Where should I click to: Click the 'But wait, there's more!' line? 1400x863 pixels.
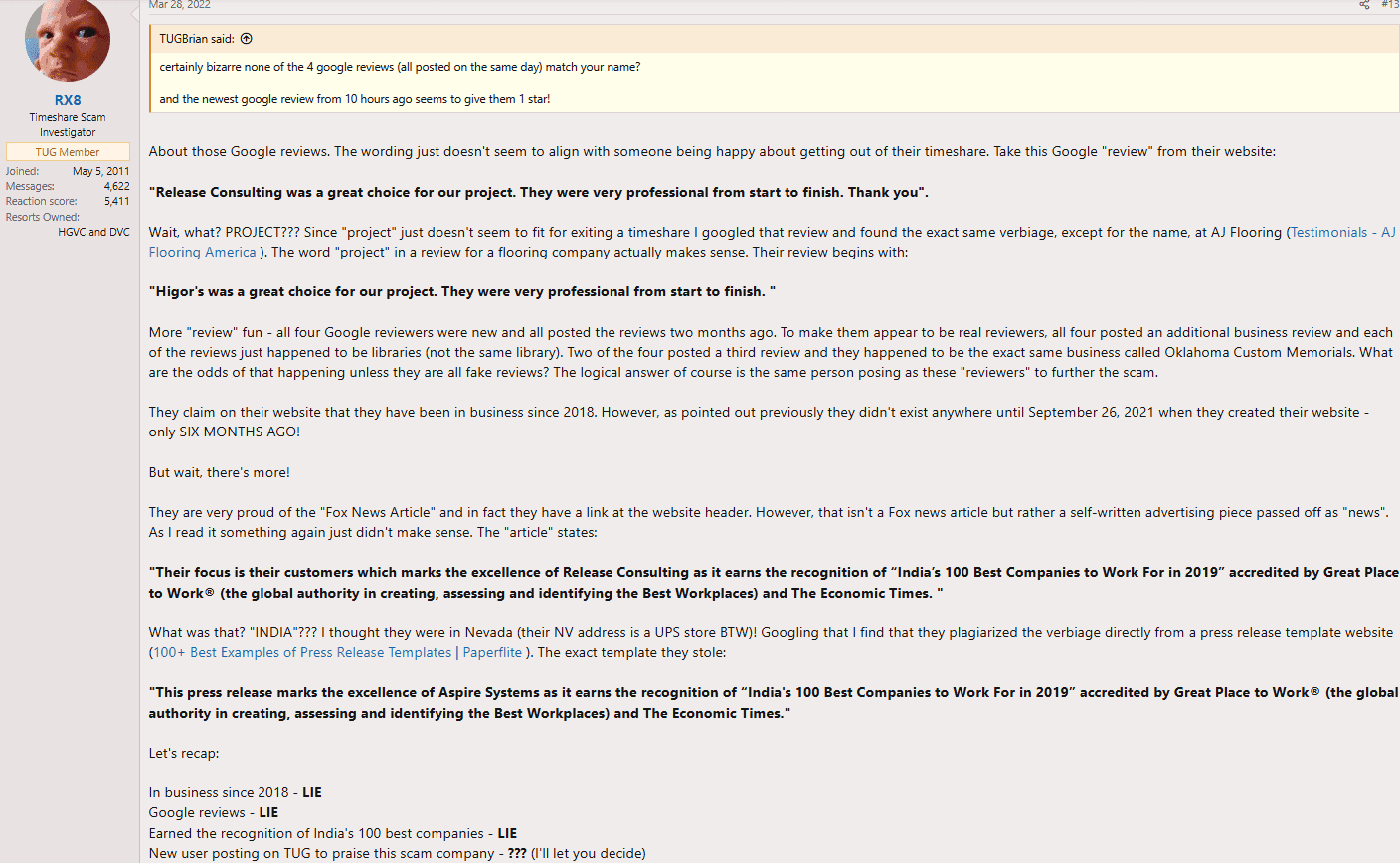(x=220, y=472)
